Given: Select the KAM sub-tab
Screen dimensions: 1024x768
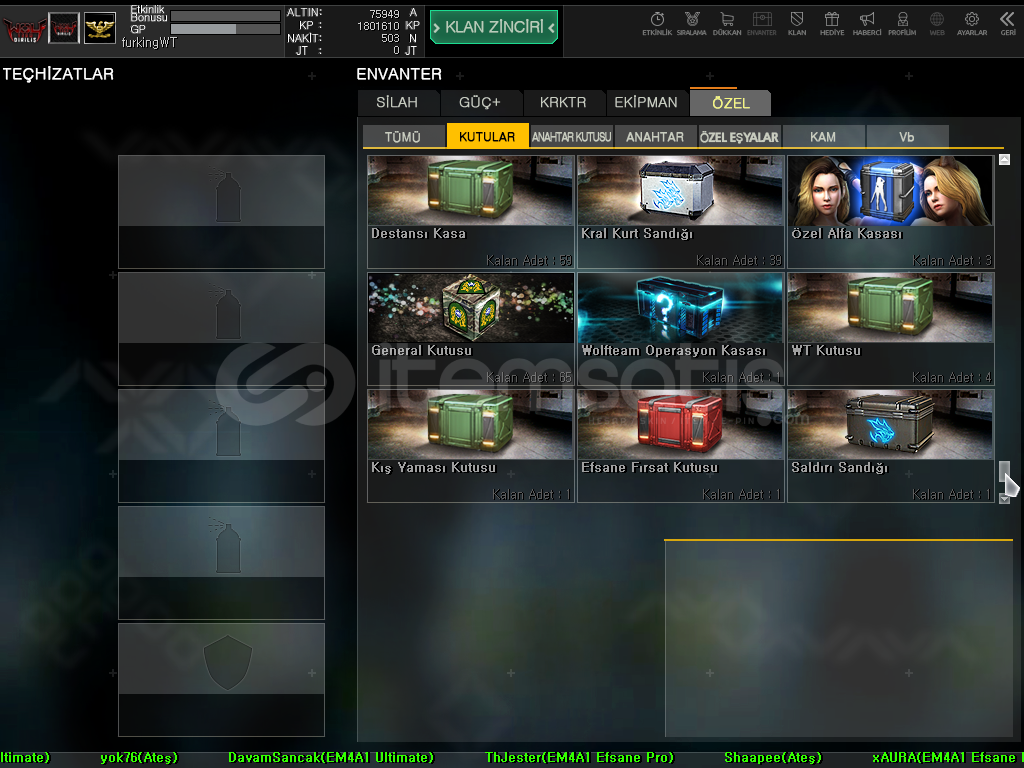Looking at the screenshot, I should (x=823, y=136).
